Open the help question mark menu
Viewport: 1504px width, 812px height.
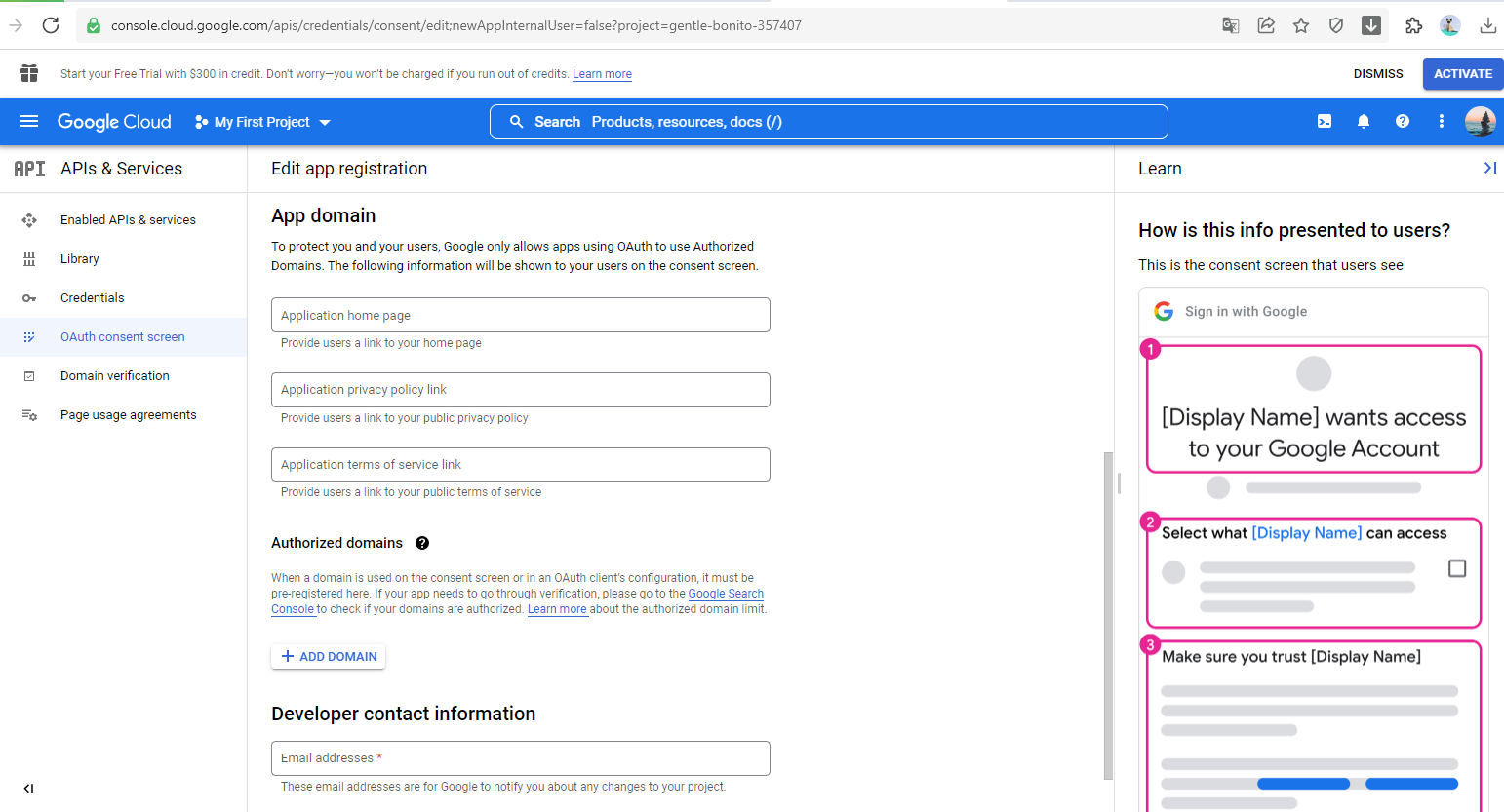click(x=1403, y=122)
